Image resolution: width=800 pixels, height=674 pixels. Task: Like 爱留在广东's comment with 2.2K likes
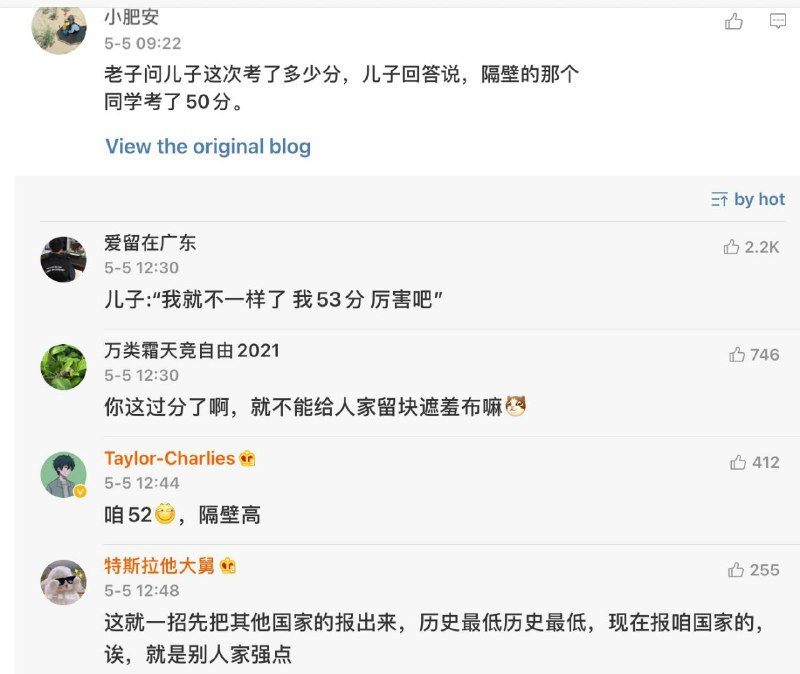click(x=732, y=247)
